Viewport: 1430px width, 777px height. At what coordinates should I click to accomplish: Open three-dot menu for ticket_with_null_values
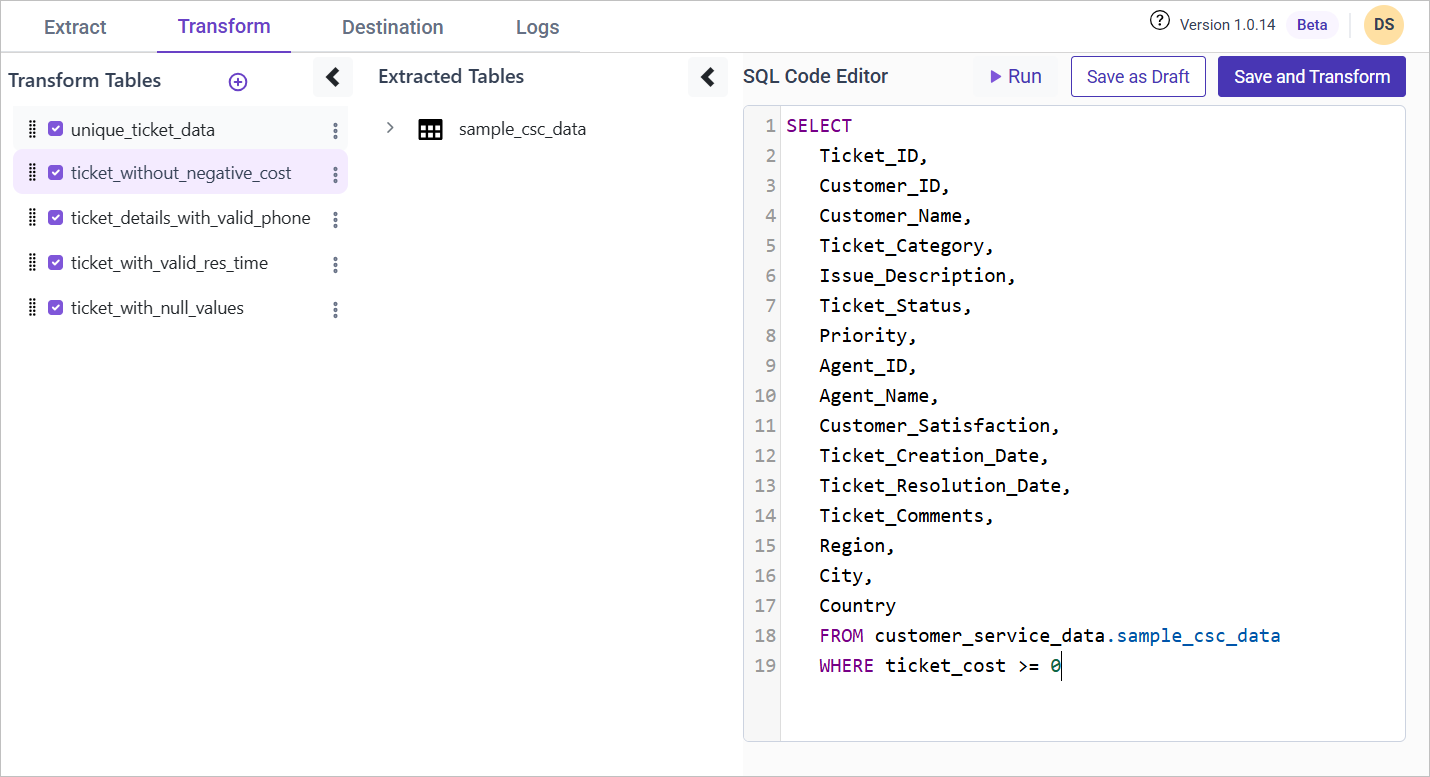(335, 310)
